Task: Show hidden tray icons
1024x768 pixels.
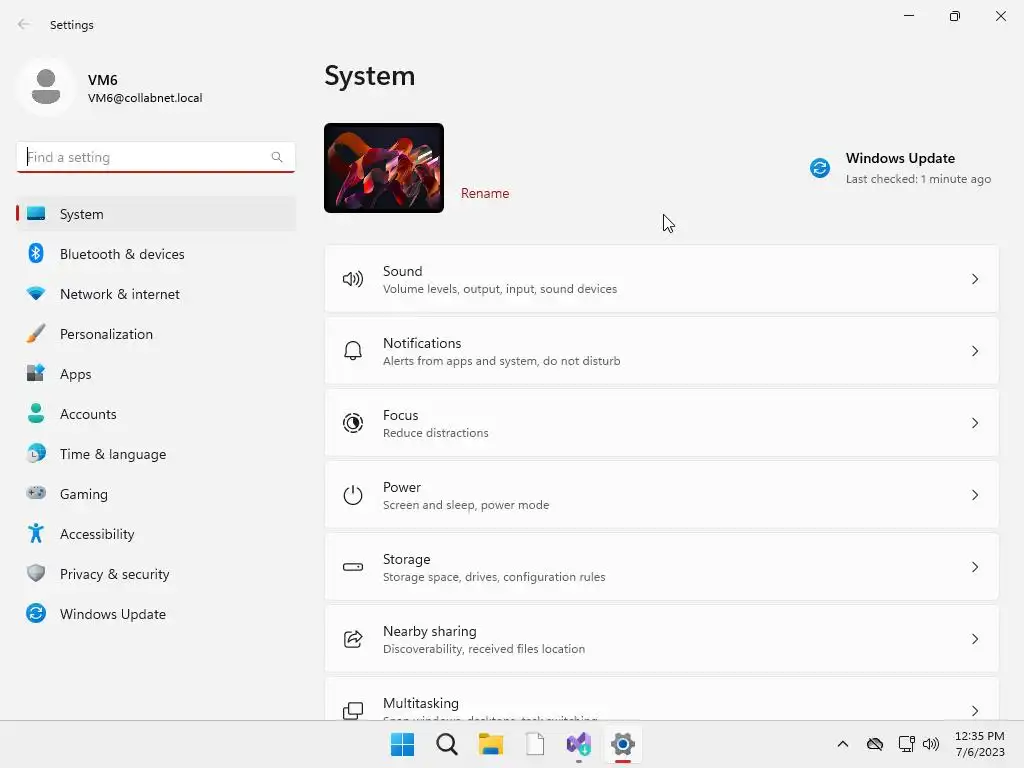Action: 842,744
